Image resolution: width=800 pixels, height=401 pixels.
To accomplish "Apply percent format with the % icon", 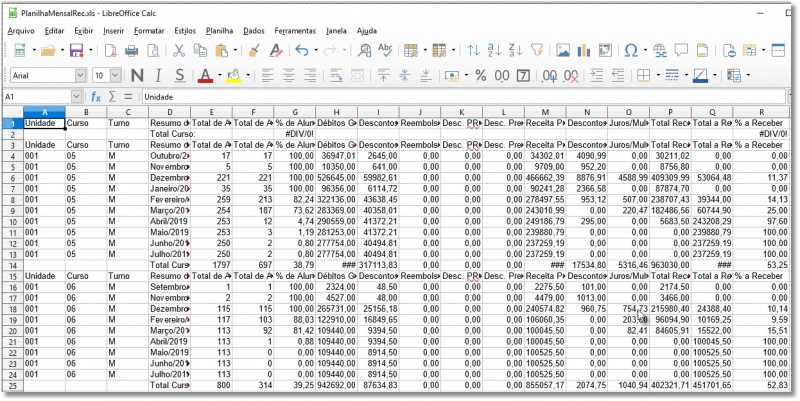I will tap(480, 75).
